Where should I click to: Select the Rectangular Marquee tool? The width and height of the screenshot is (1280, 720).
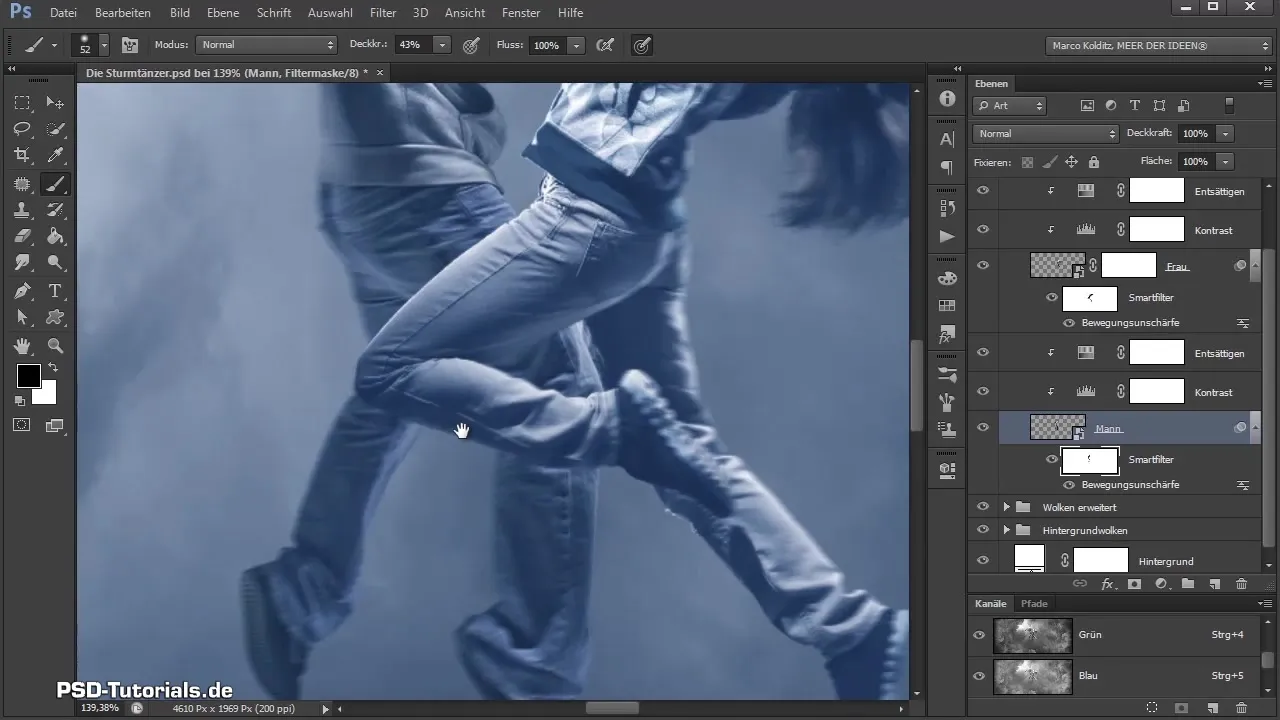pyautogui.click(x=22, y=102)
